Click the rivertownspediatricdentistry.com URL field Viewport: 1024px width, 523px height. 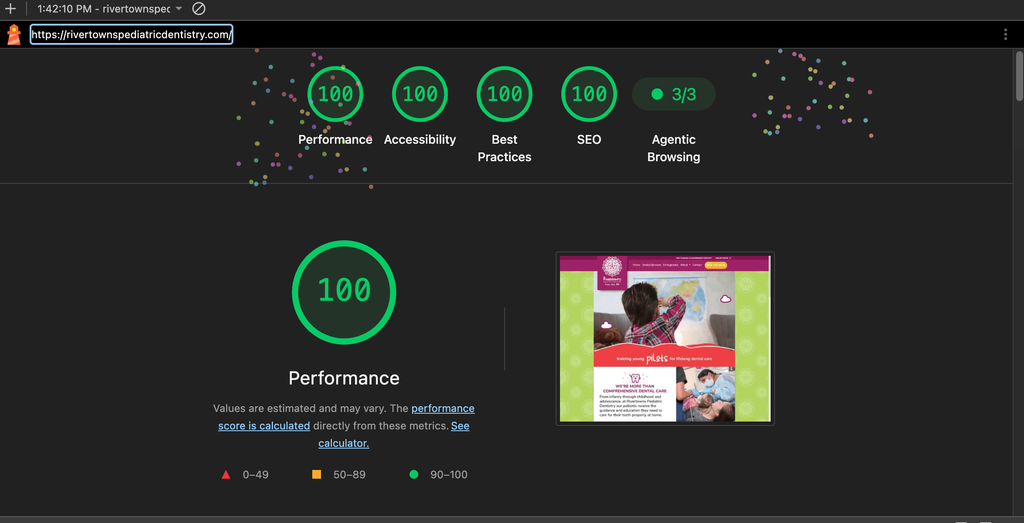click(x=131, y=35)
